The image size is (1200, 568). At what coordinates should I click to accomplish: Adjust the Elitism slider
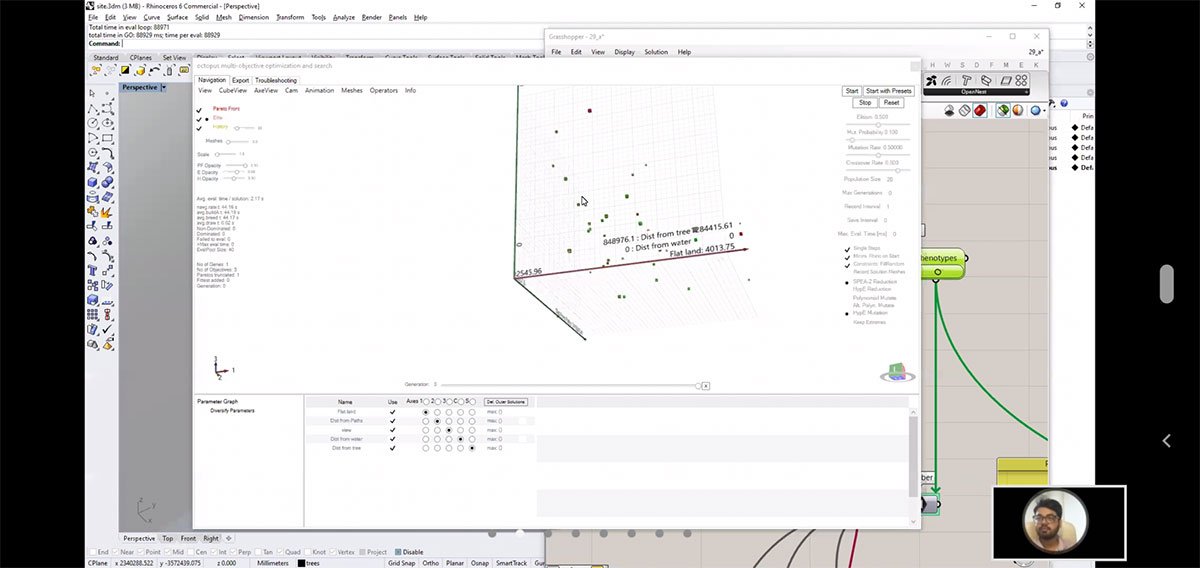click(x=878, y=124)
